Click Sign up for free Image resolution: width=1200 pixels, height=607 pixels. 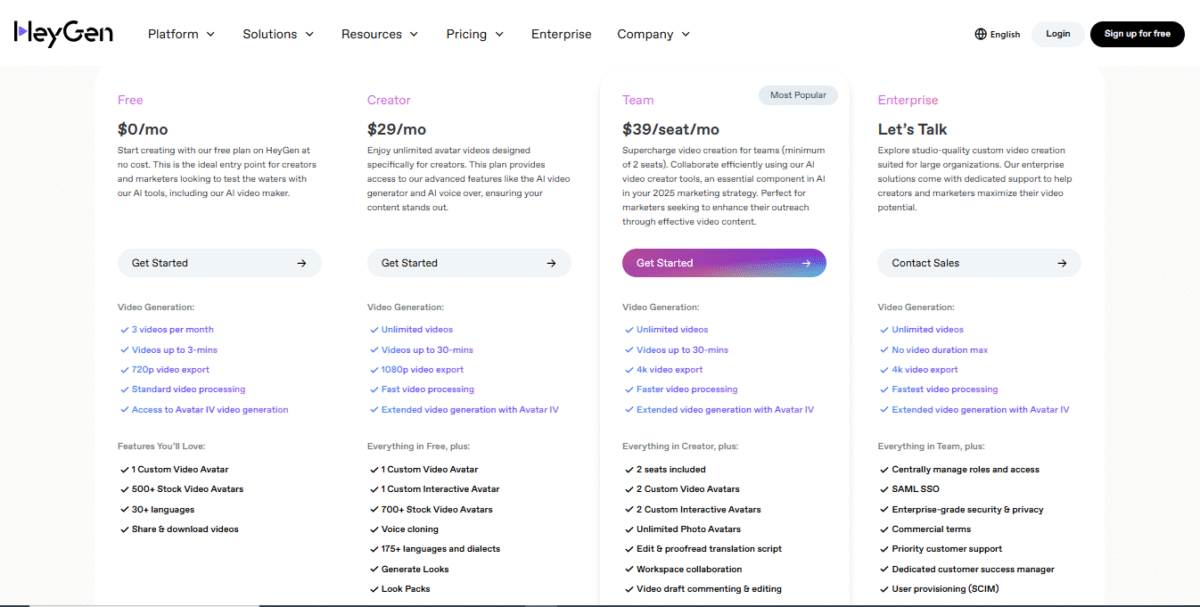(x=1137, y=33)
